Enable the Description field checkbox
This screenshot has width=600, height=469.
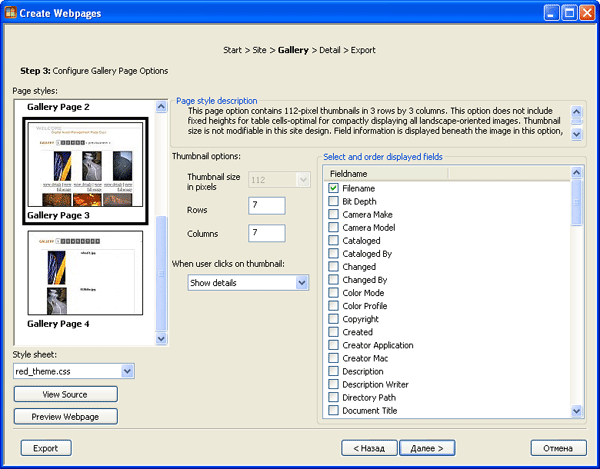(333, 371)
